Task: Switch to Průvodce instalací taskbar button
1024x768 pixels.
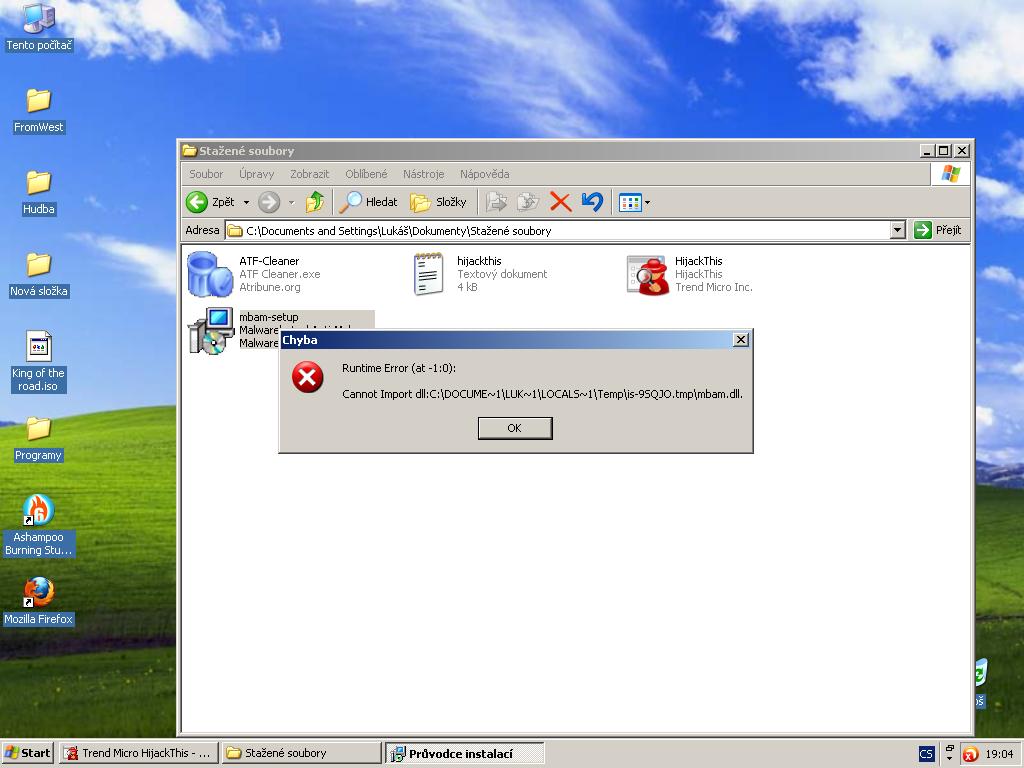Action: click(464, 753)
